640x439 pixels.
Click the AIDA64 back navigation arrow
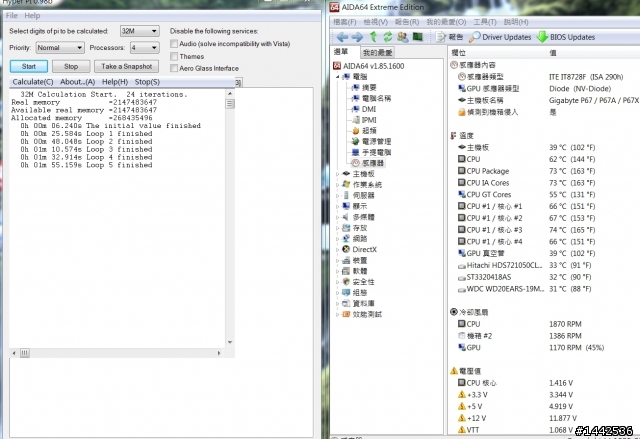click(x=342, y=37)
